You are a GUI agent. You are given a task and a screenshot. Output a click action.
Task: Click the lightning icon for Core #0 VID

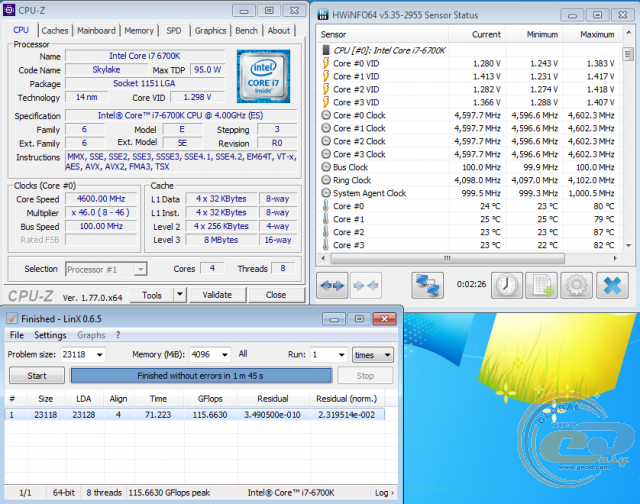(326, 63)
